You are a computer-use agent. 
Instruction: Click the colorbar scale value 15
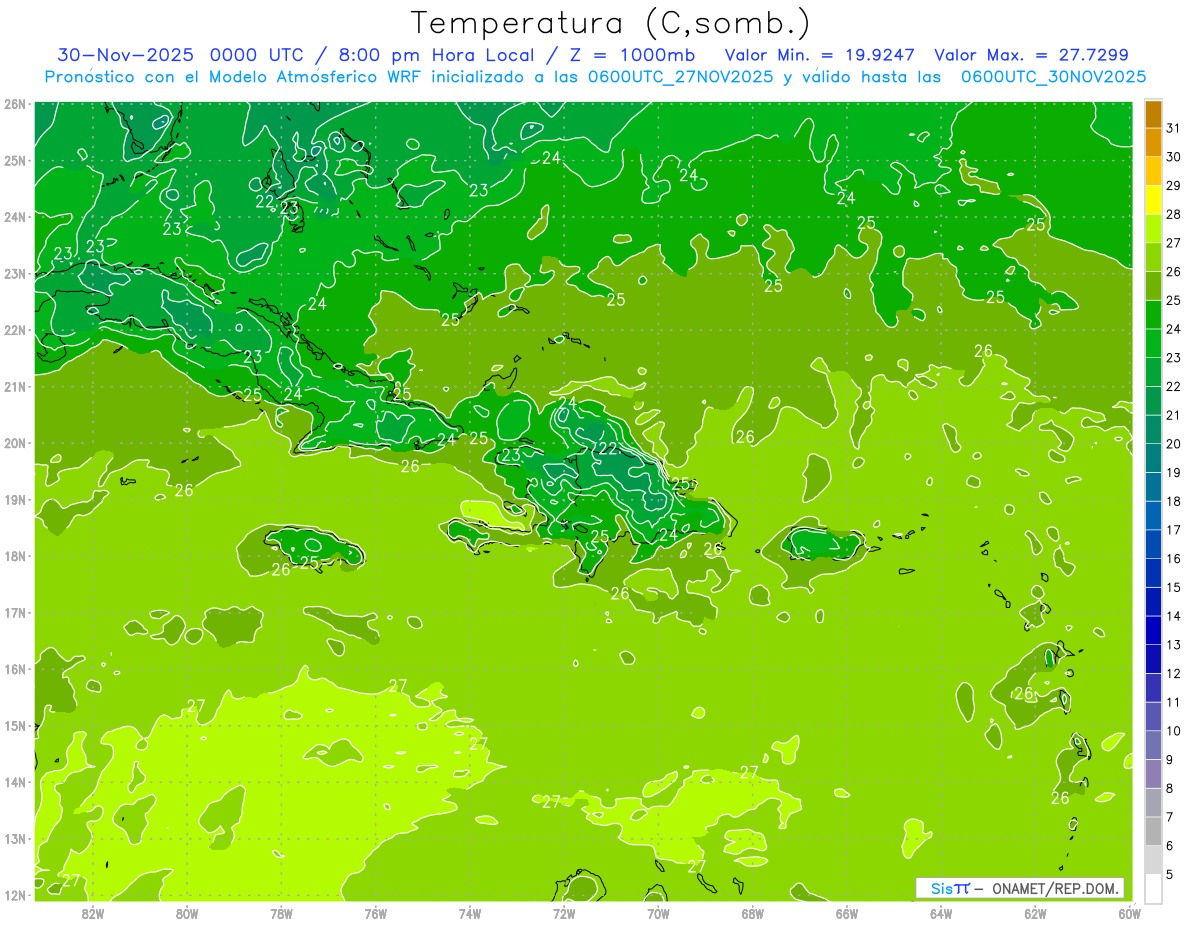point(1174,587)
